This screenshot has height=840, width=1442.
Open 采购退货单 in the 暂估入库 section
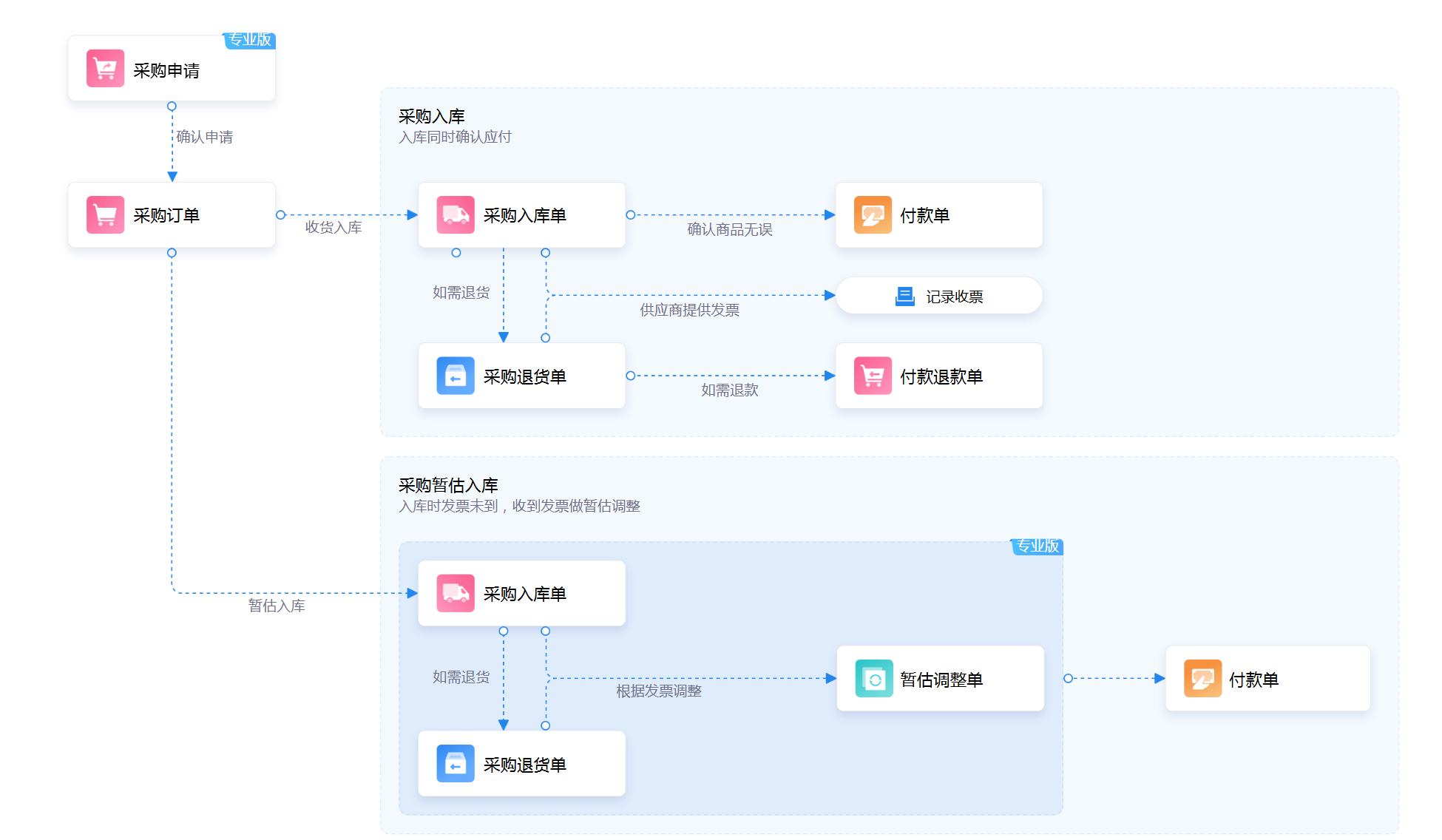[x=522, y=764]
